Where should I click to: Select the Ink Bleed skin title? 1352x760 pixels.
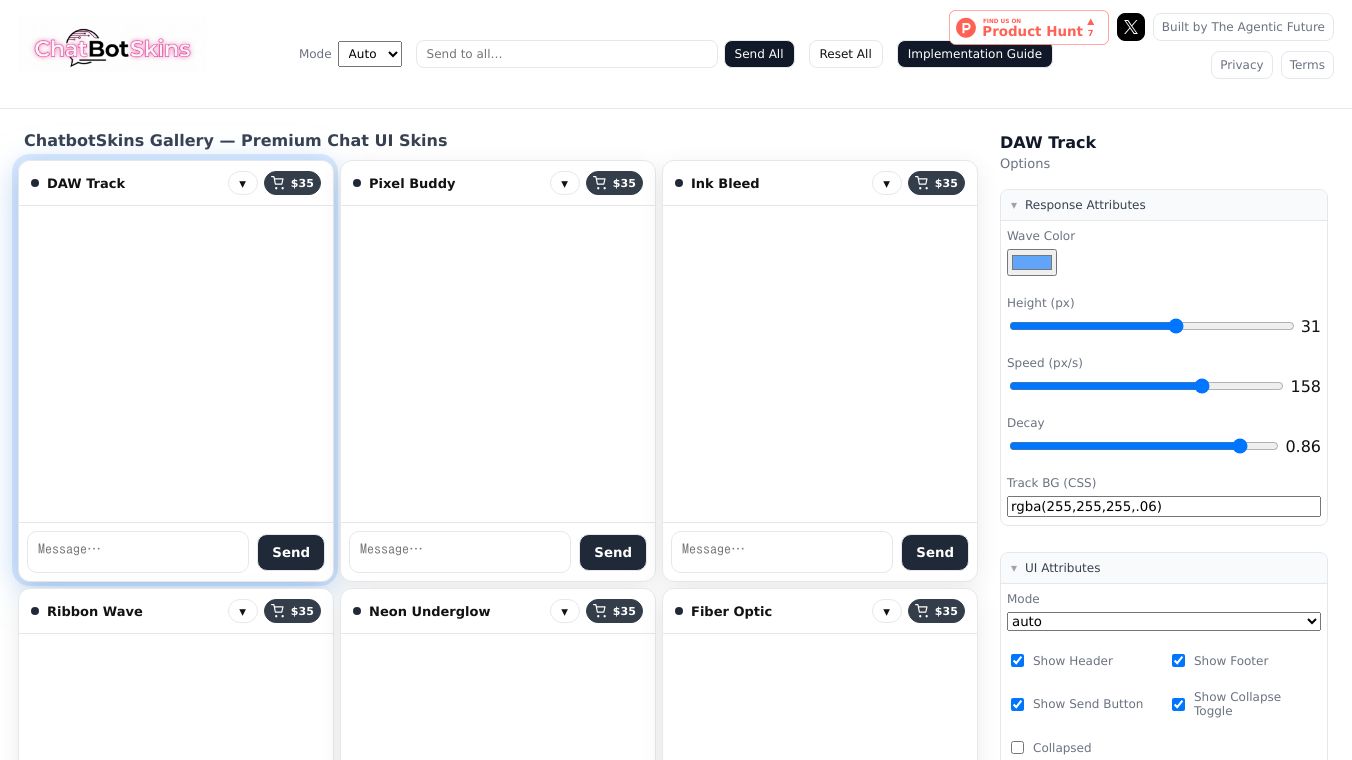(x=725, y=183)
